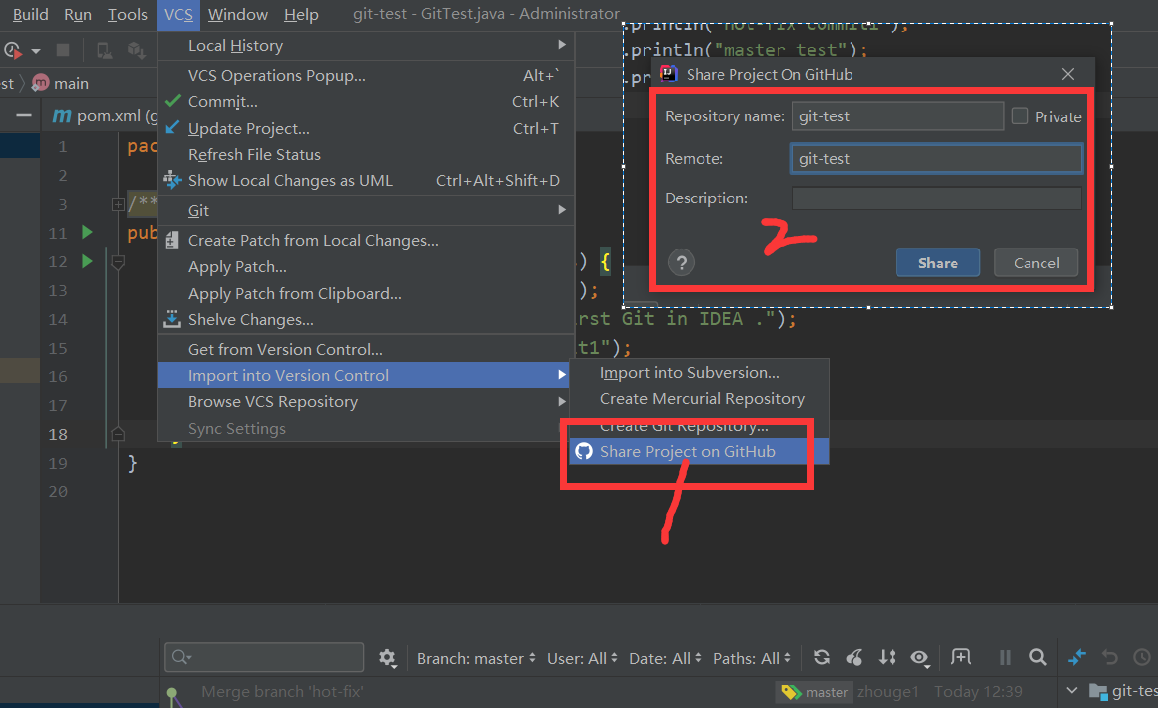Click the Create Patch icon
Viewport: 1158px width, 708px height.
click(x=171, y=240)
